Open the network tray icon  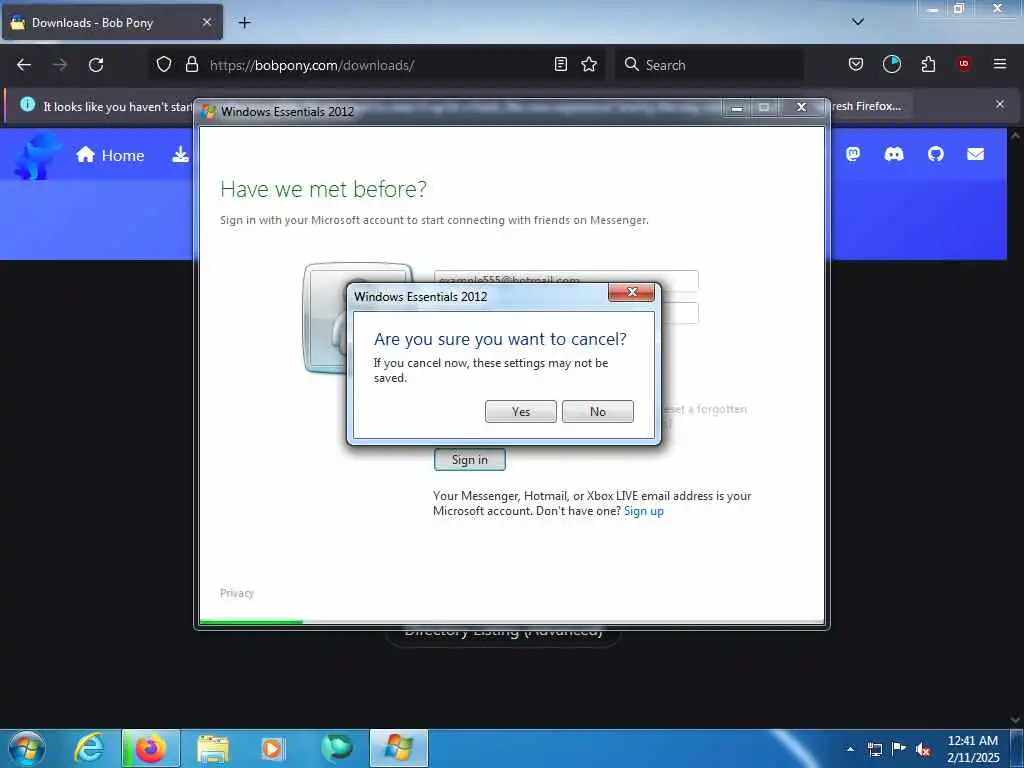coord(875,749)
